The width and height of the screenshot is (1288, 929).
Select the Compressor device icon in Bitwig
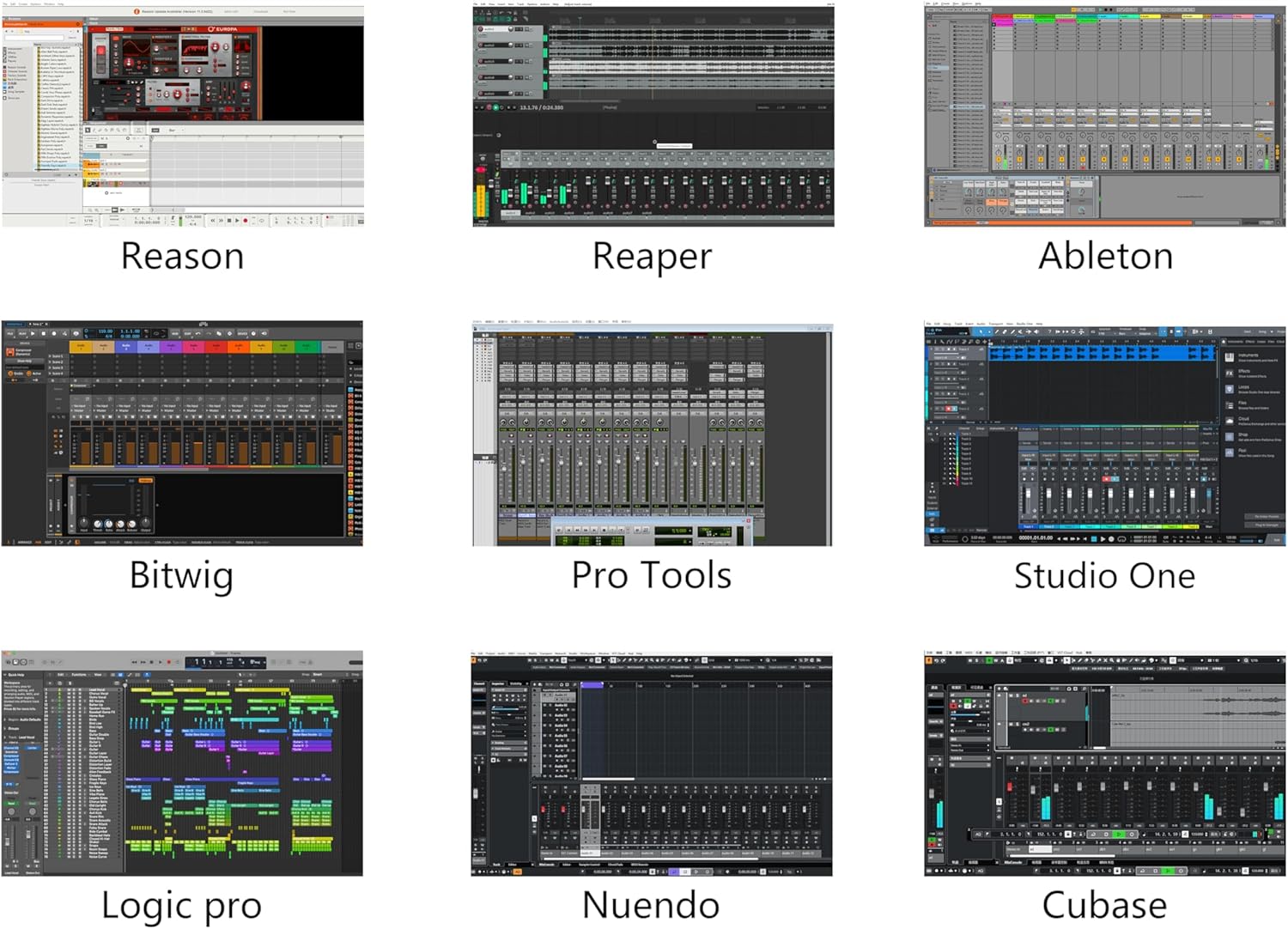pos(12,352)
